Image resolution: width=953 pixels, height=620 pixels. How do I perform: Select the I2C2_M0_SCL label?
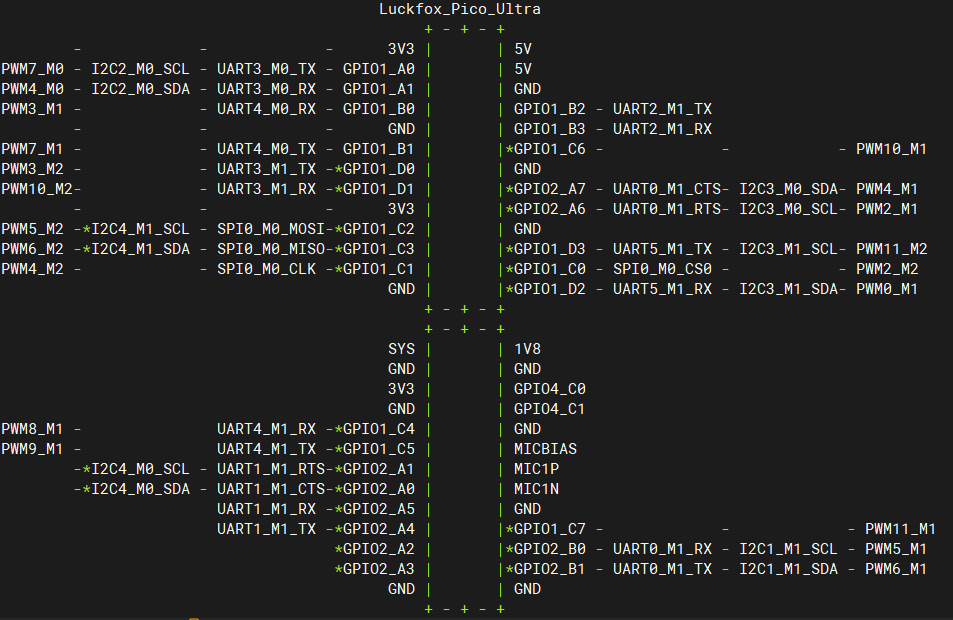pos(140,69)
